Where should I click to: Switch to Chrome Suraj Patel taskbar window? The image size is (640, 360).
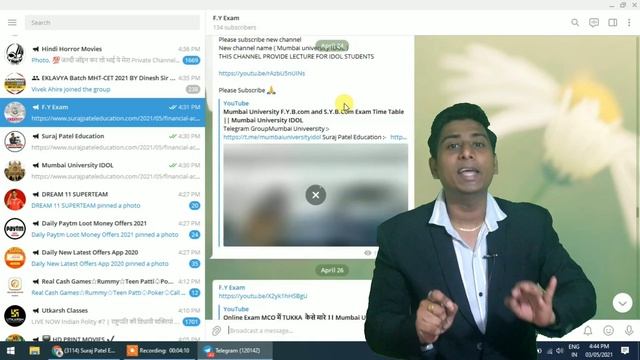84,351
